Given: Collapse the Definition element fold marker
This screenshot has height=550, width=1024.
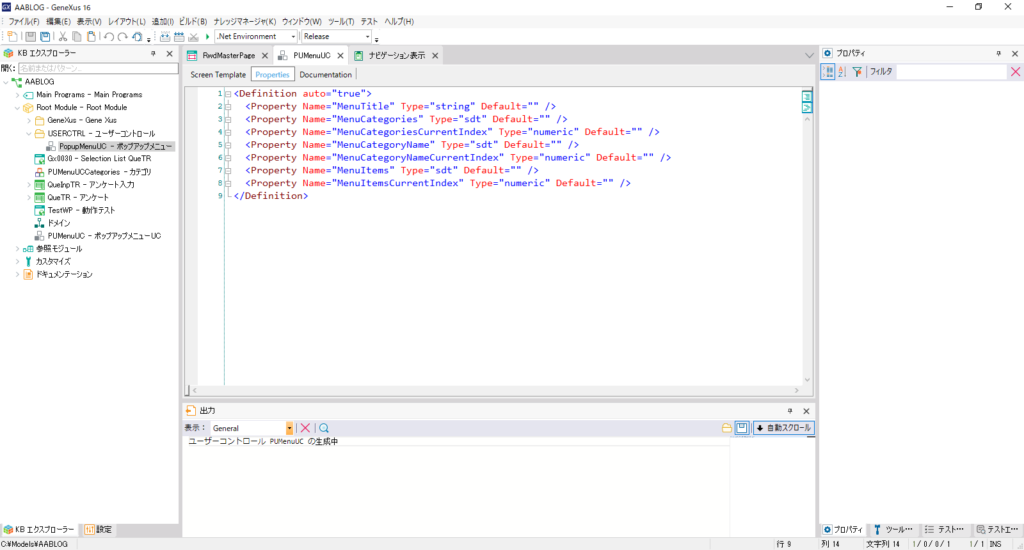Looking at the screenshot, I should coord(228,93).
